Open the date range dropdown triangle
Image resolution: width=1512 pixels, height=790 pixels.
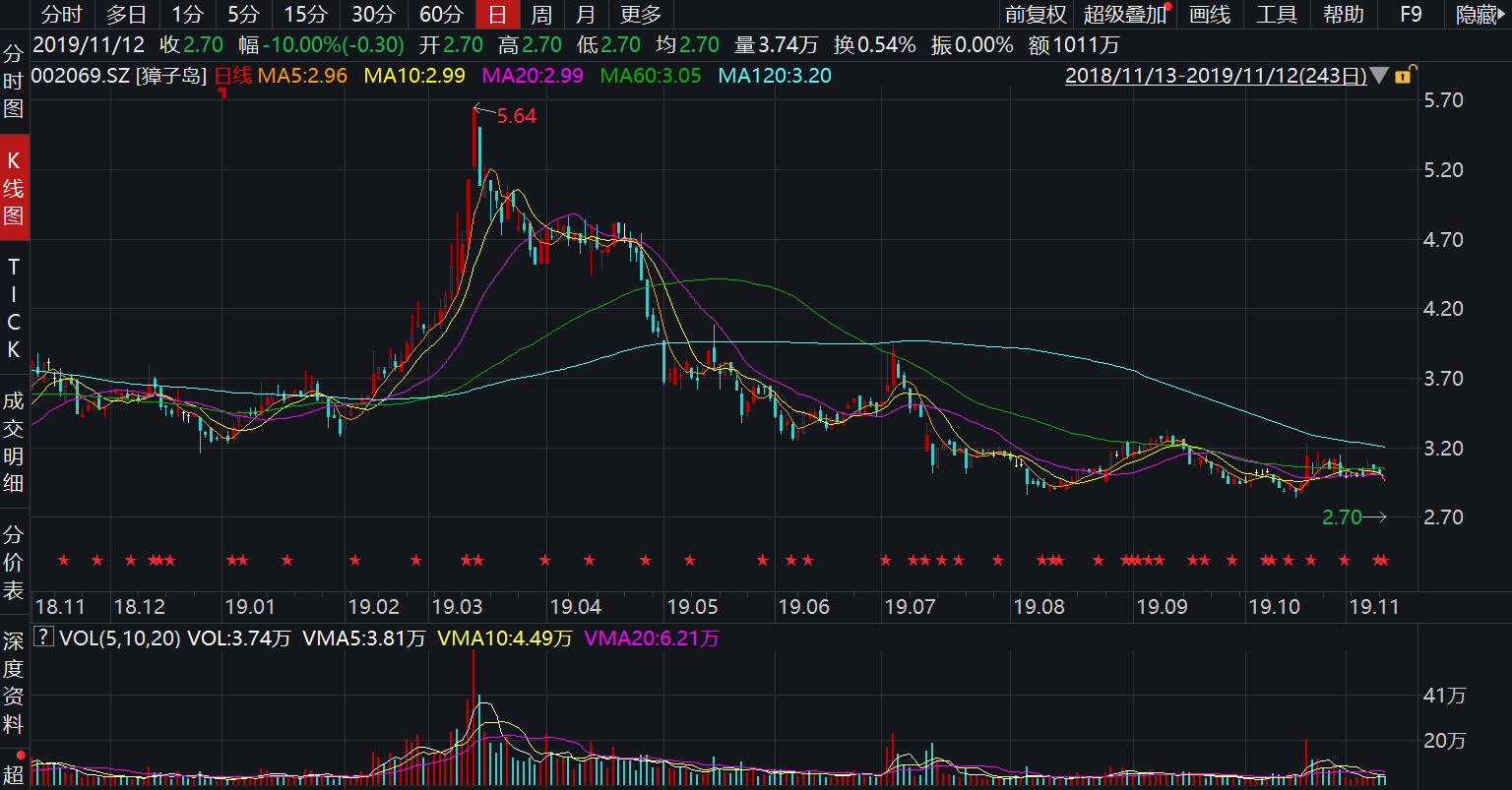tap(1380, 76)
